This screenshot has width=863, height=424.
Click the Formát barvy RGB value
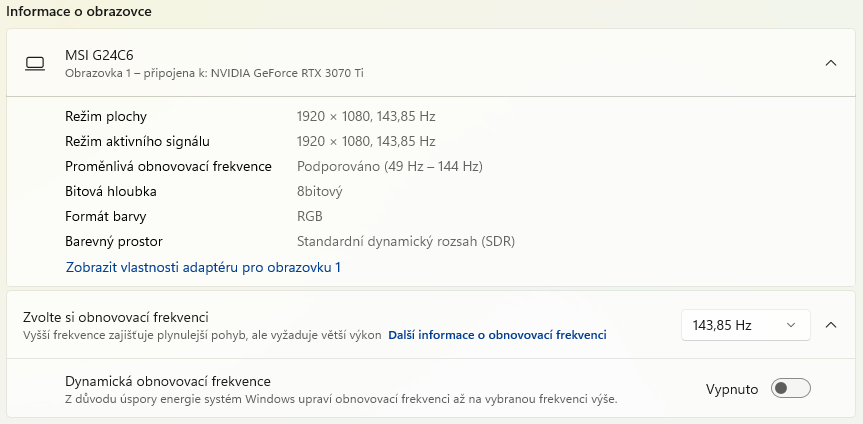point(310,216)
